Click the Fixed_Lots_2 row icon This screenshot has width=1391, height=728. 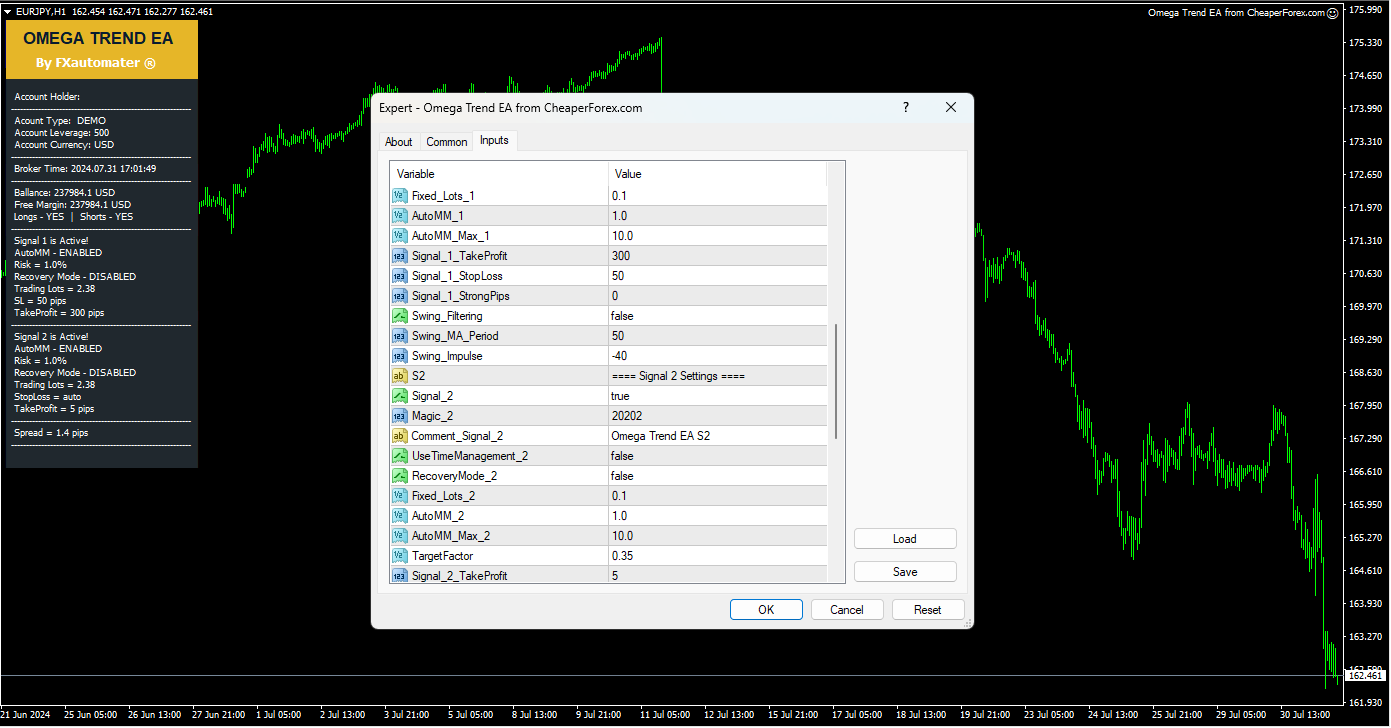tap(399, 496)
